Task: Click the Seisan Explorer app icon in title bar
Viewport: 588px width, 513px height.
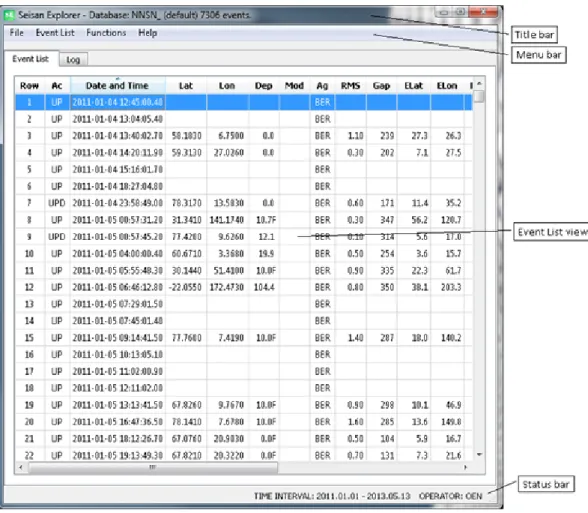Action: 9,15
